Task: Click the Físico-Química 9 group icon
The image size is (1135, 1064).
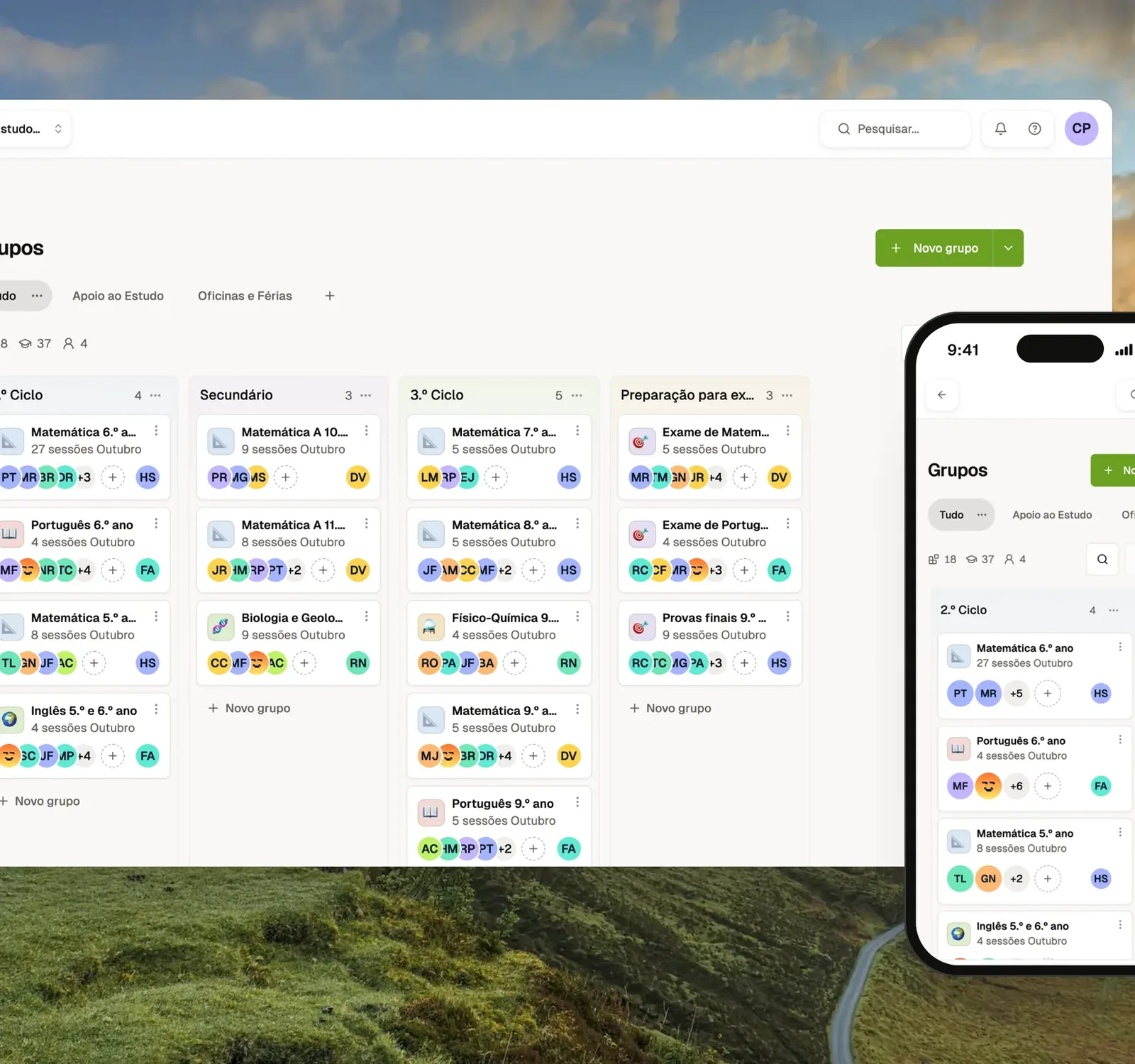Action: [x=430, y=626]
